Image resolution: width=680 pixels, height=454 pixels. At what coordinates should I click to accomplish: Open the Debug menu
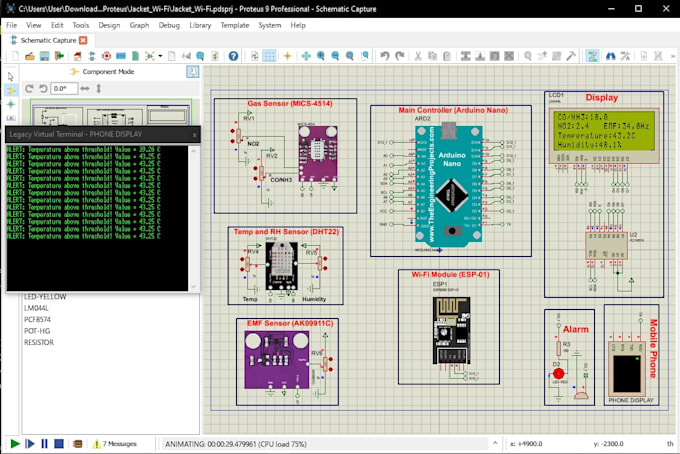169,25
